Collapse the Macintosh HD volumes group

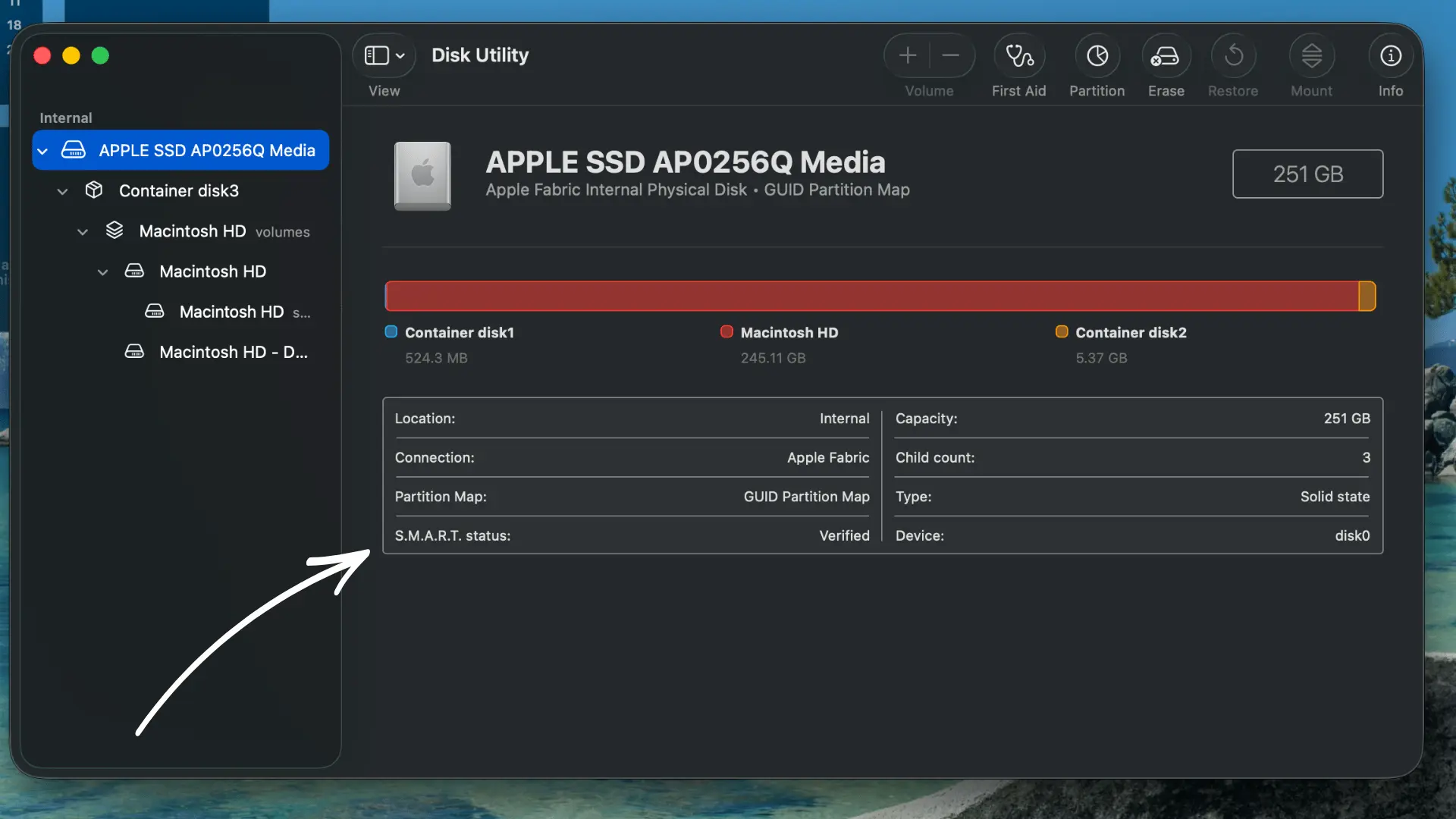click(83, 231)
